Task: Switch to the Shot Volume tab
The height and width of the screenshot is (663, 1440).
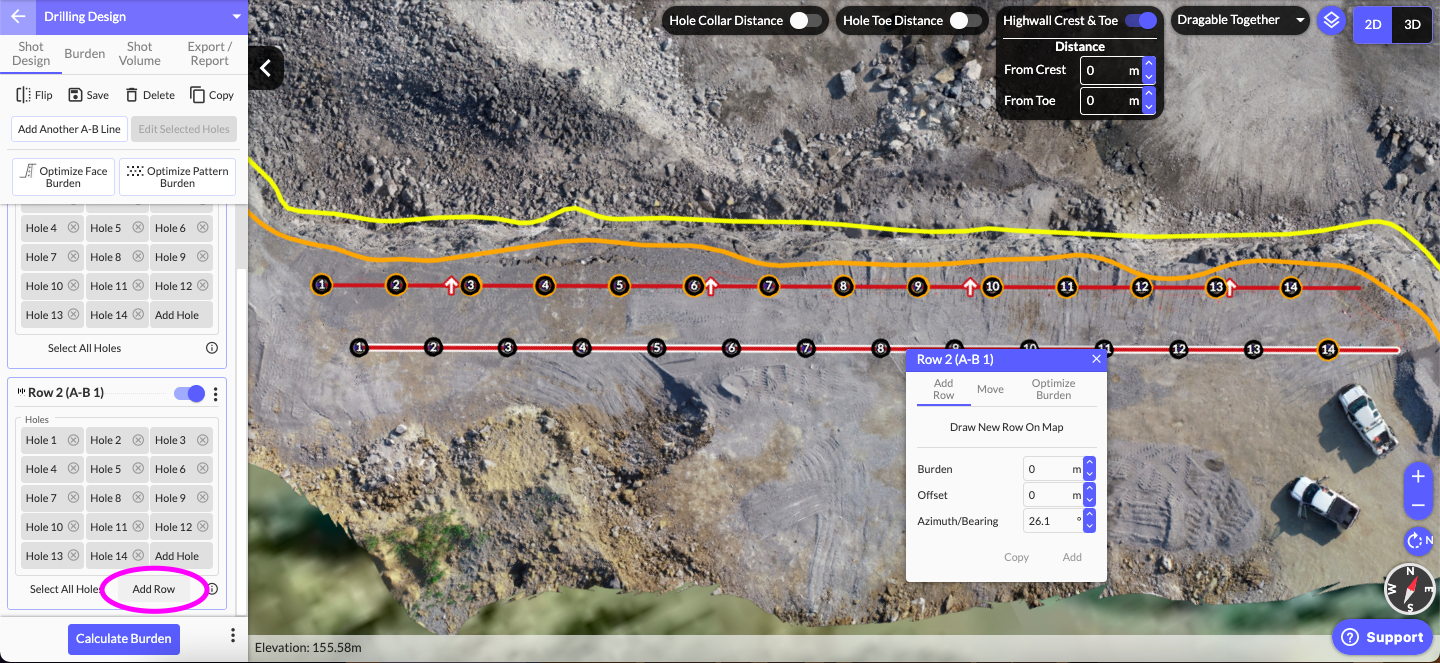Action: pyautogui.click(x=140, y=54)
